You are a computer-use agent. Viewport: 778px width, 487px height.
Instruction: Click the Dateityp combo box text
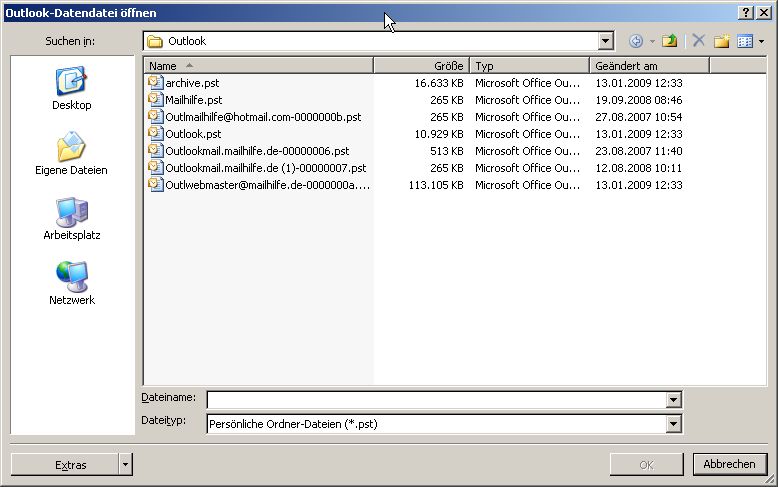(293, 424)
